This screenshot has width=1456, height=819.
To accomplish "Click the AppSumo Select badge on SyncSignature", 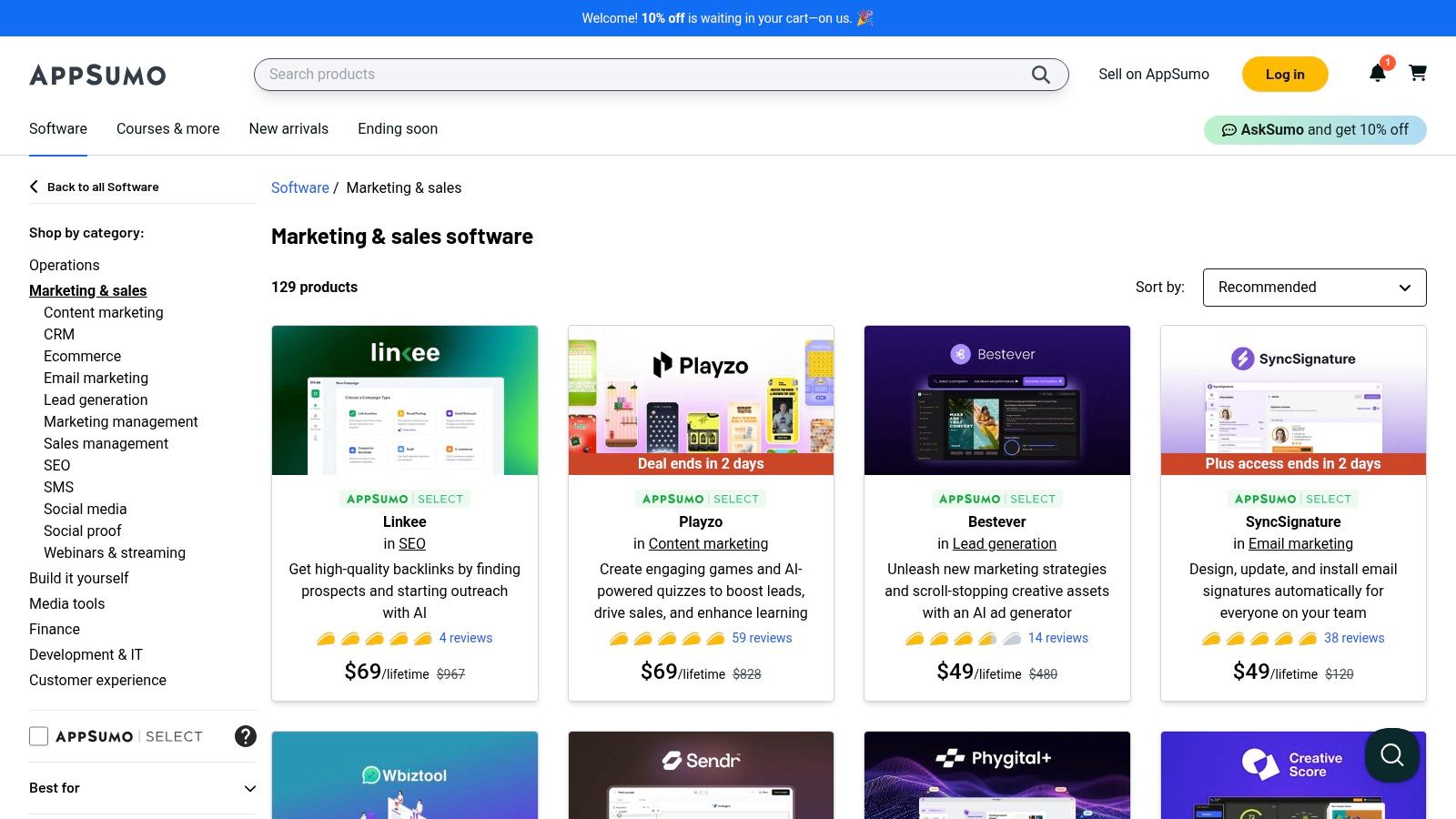I will [1293, 499].
